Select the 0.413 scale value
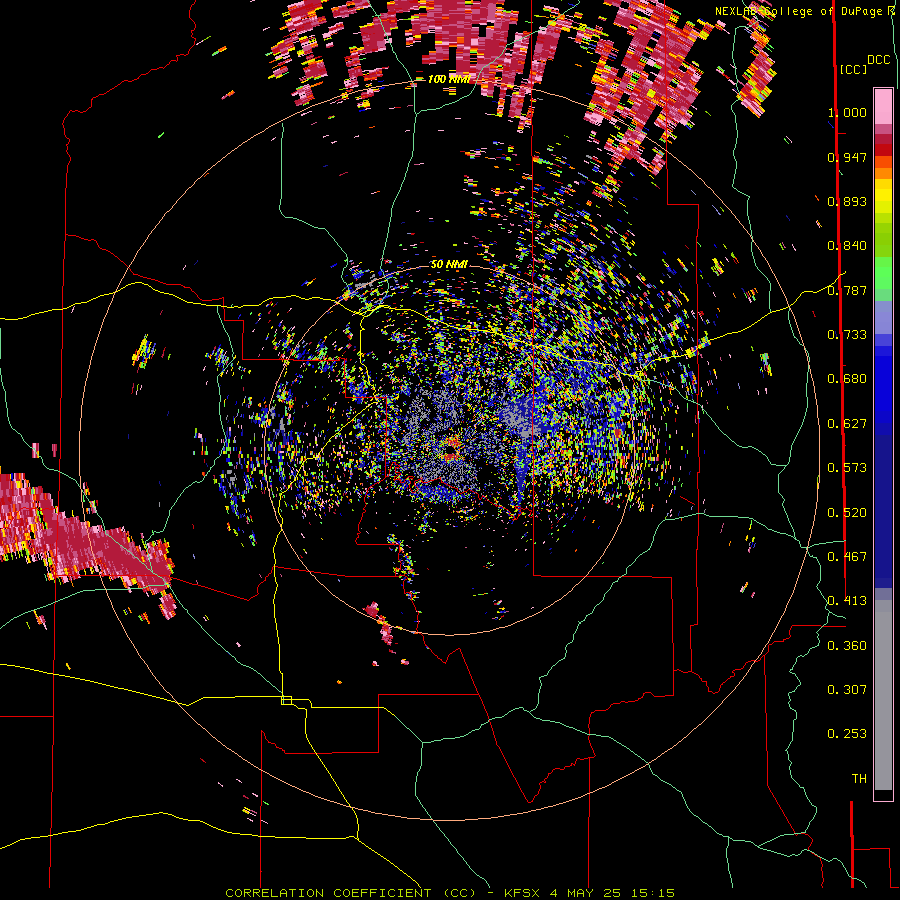Image resolution: width=900 pixels, height=900 pixels. pos(847,601)
